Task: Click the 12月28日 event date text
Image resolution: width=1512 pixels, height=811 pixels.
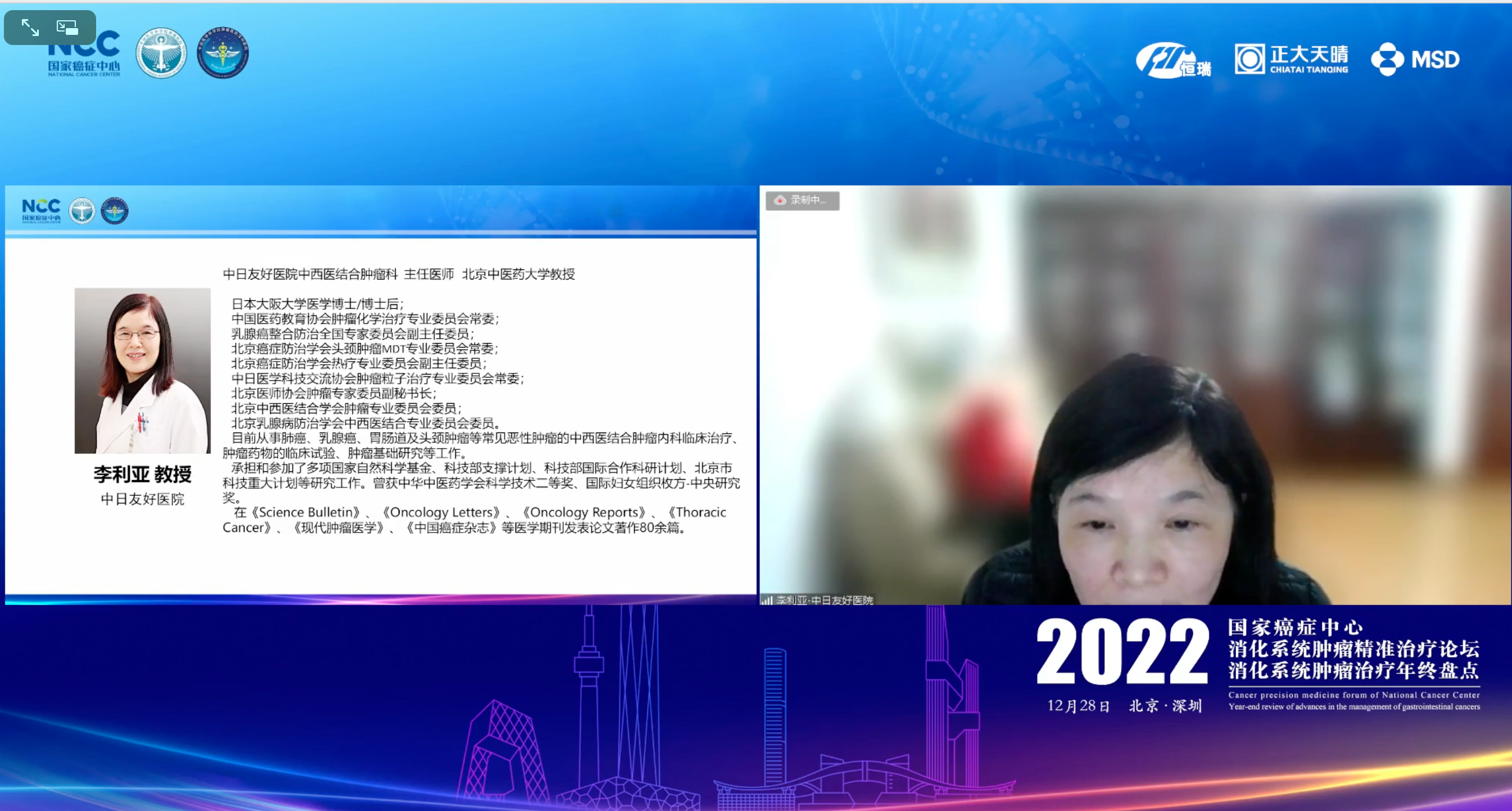Action: tap(1078, 705)
